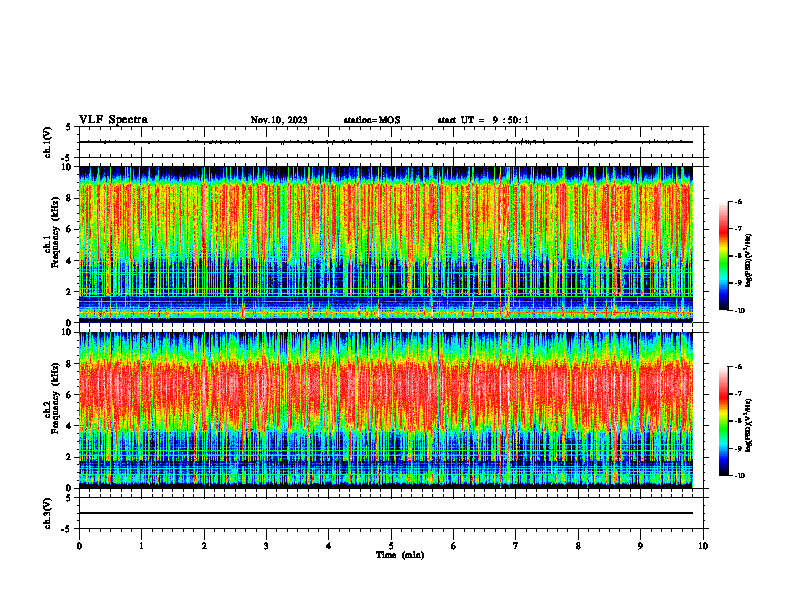The image size is (792, 612).
Task: Click time axis tick label "2"
Action: pyautogui.click(x=204, y=546)
